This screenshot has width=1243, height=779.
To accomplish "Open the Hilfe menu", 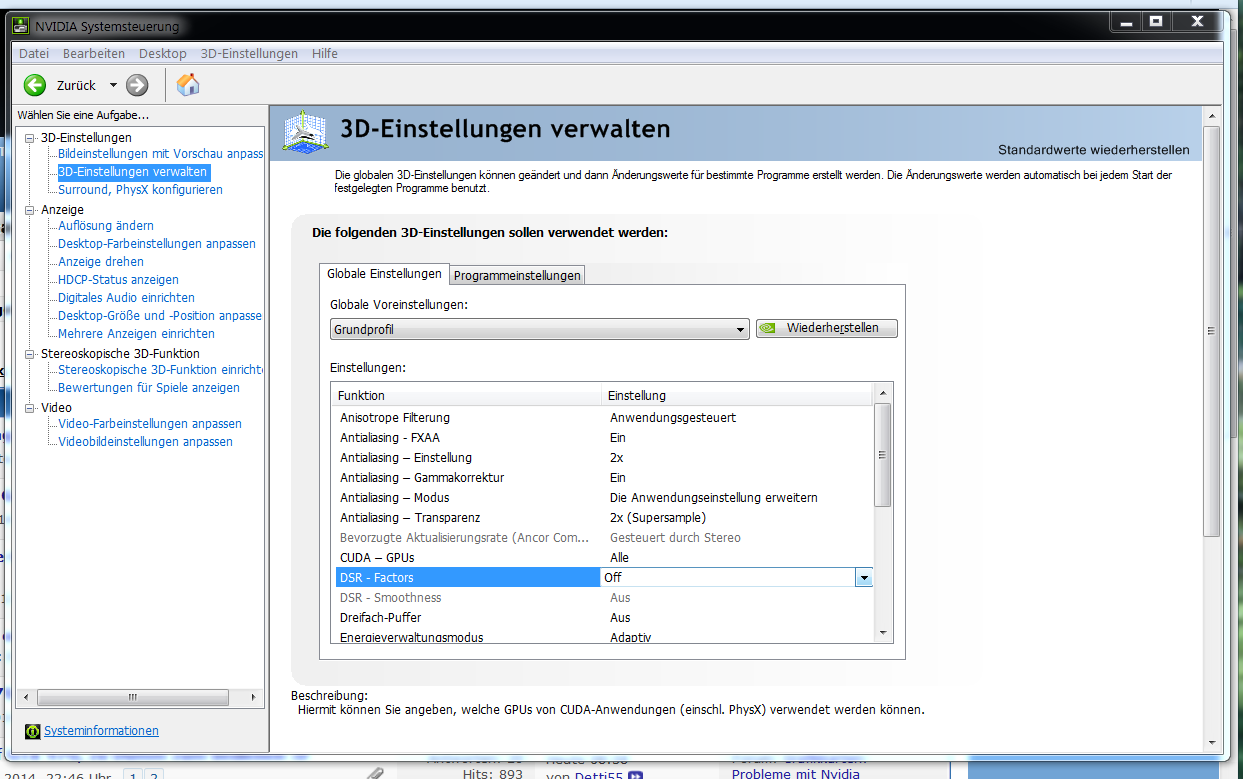I will coord(325,54).
